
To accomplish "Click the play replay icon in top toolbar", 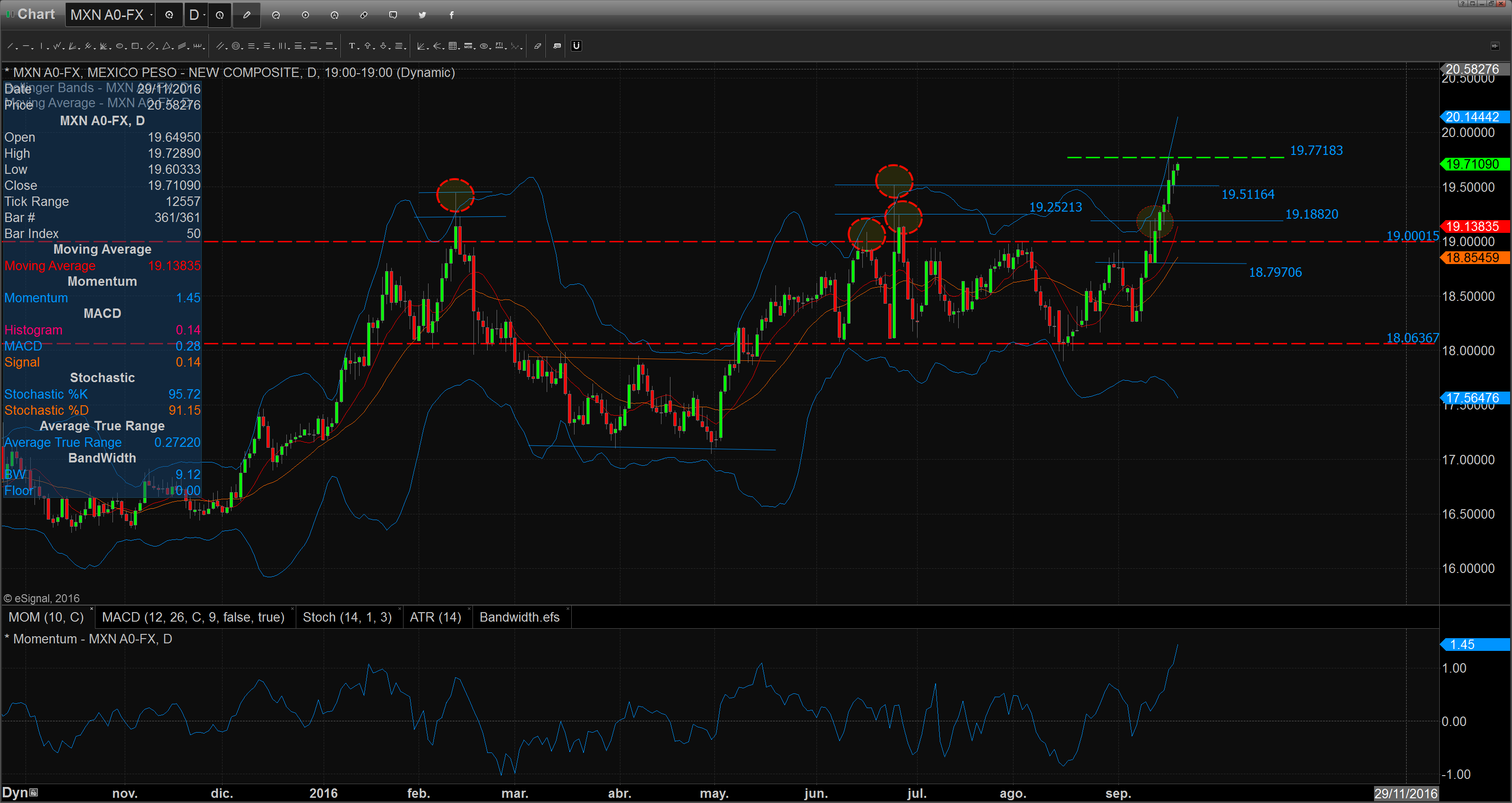I will [305, 15].
